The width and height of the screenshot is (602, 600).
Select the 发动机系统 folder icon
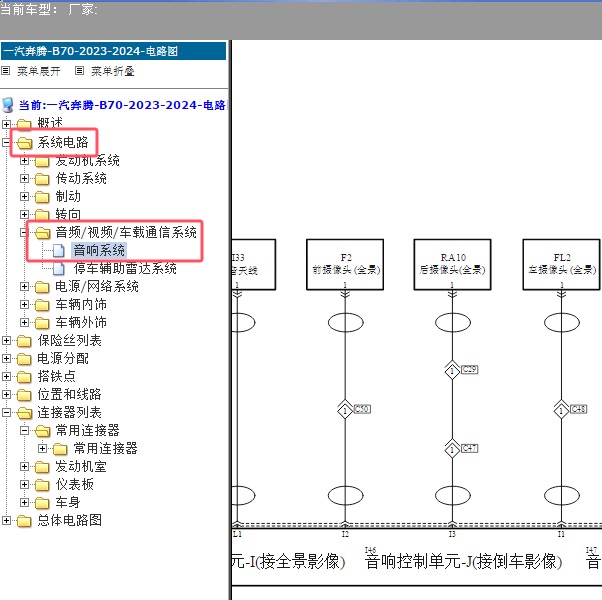coord(42,161)
